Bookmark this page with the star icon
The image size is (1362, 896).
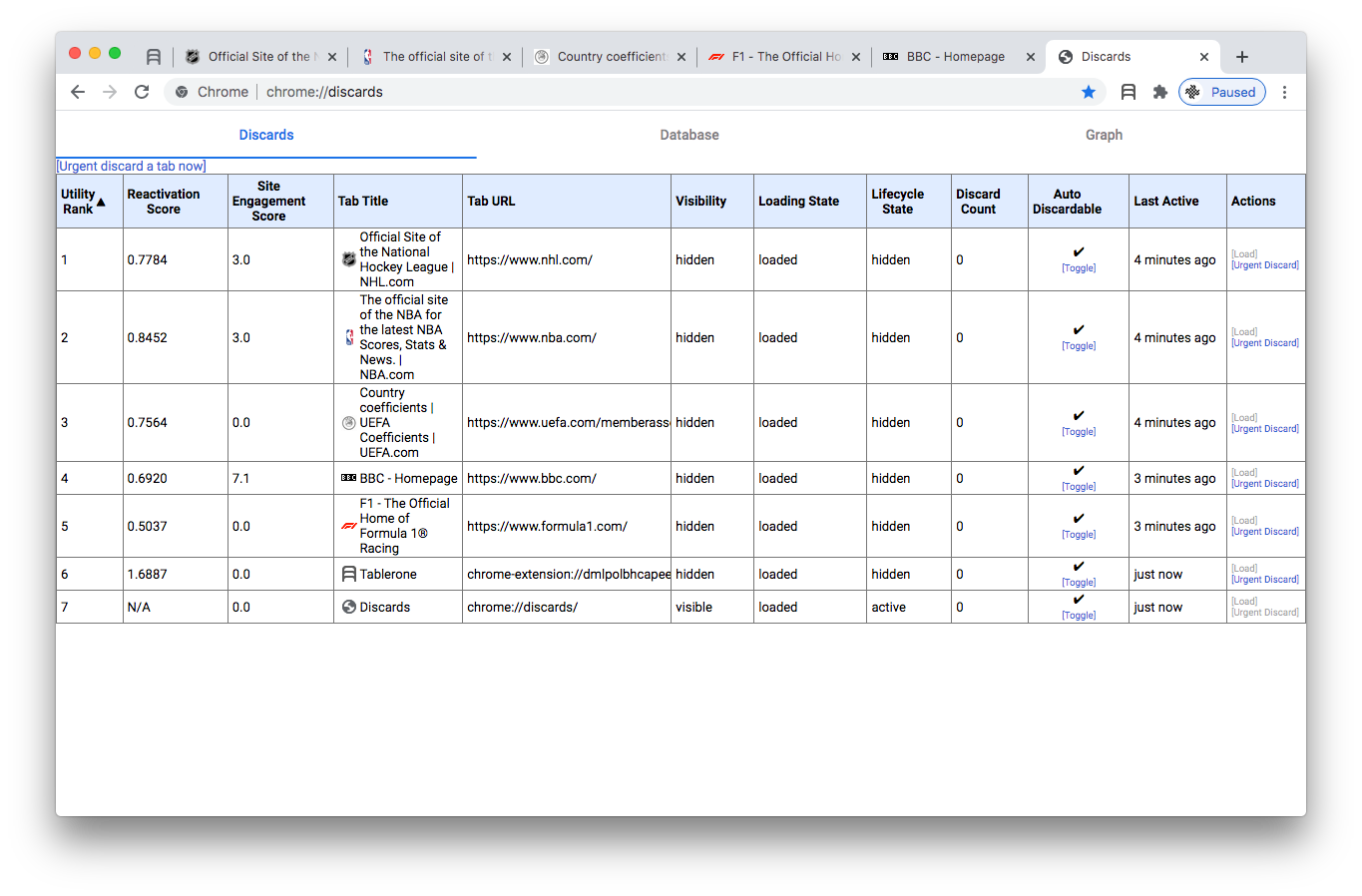click(x=1089, y=92)
